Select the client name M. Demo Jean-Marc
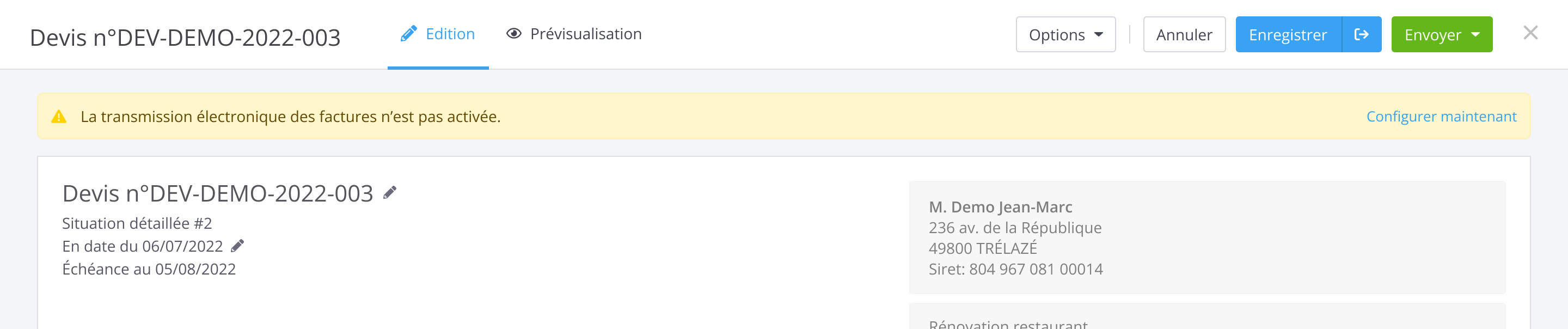The image size is (1568, 329). pos(1000,207)
